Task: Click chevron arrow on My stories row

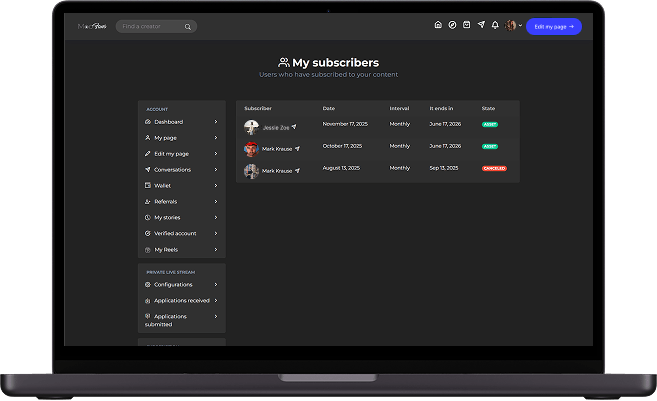Action: (216, 217)
